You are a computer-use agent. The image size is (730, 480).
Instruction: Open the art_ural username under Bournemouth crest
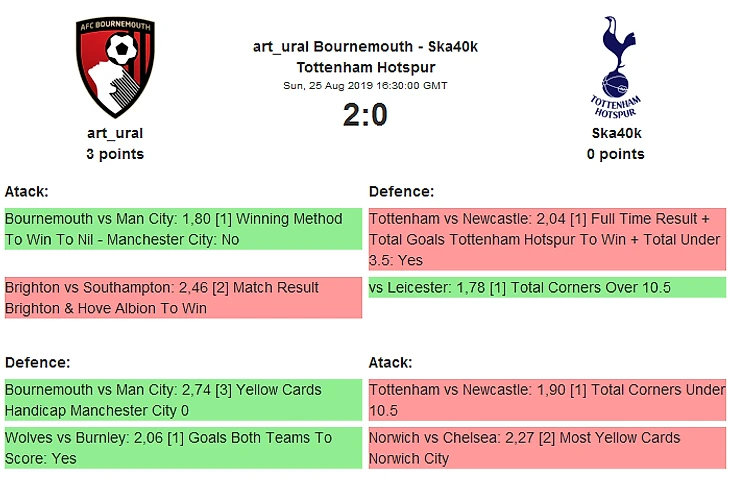pos(115,133)
